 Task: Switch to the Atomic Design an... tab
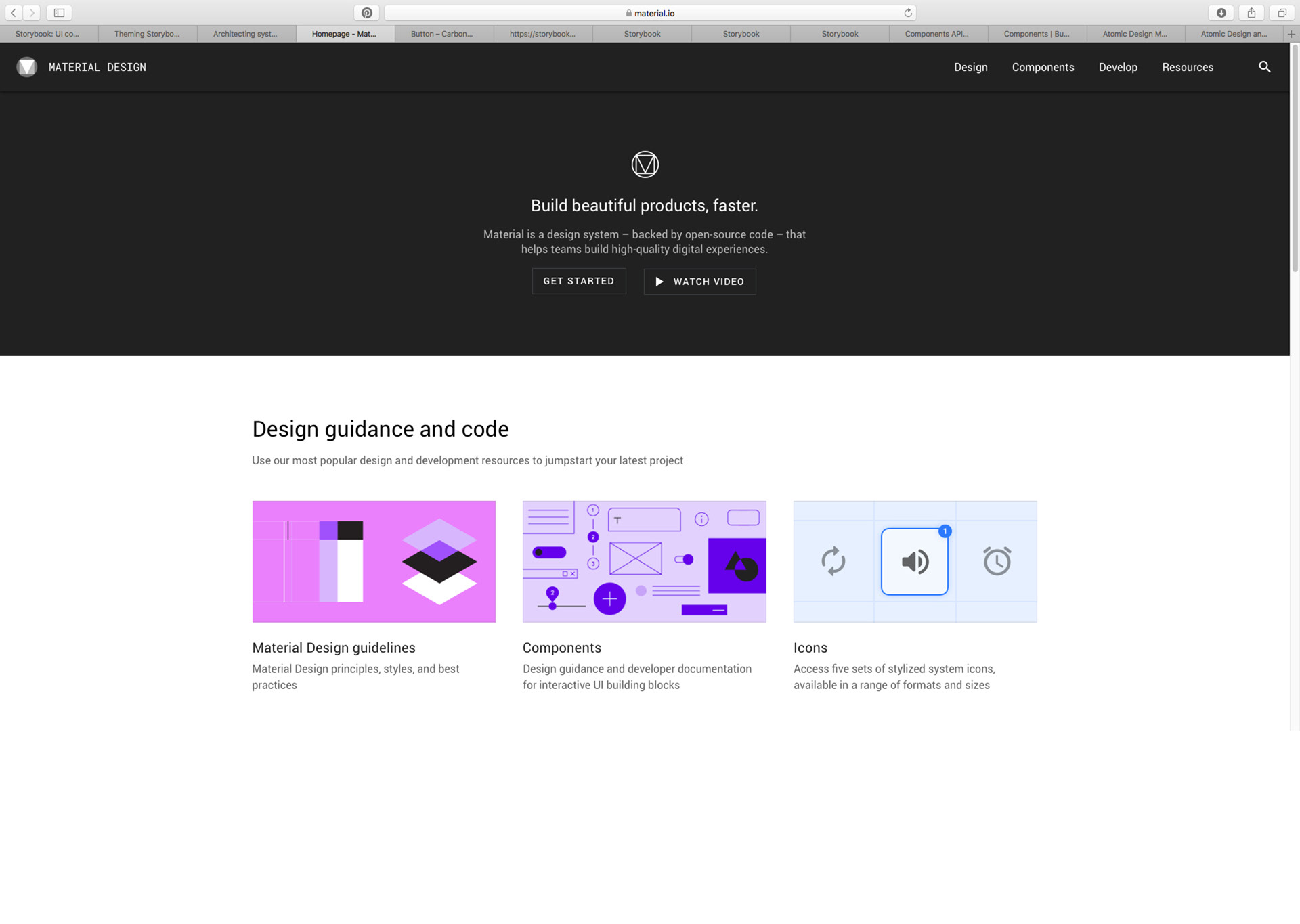[1234, 34]
